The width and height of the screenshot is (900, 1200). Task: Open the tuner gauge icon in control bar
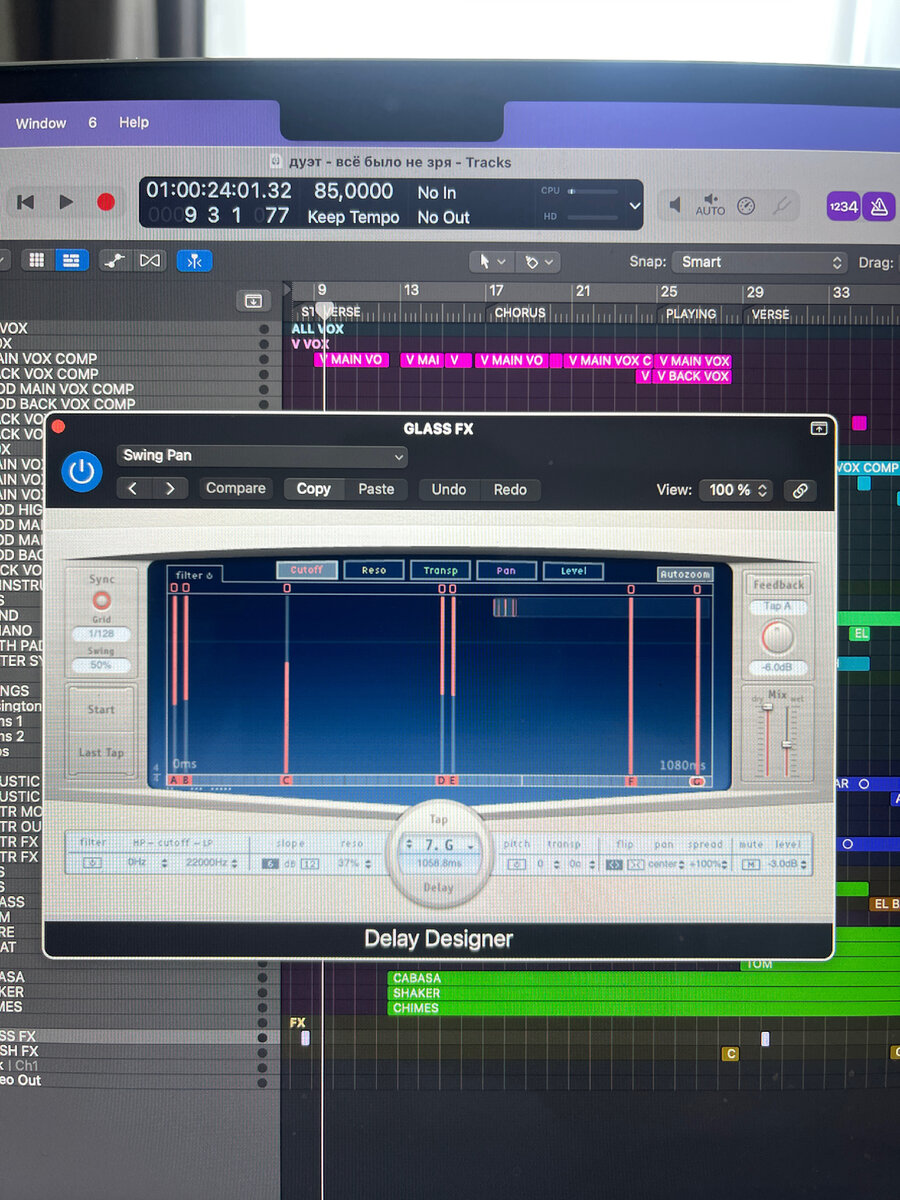tap(746, 206)
